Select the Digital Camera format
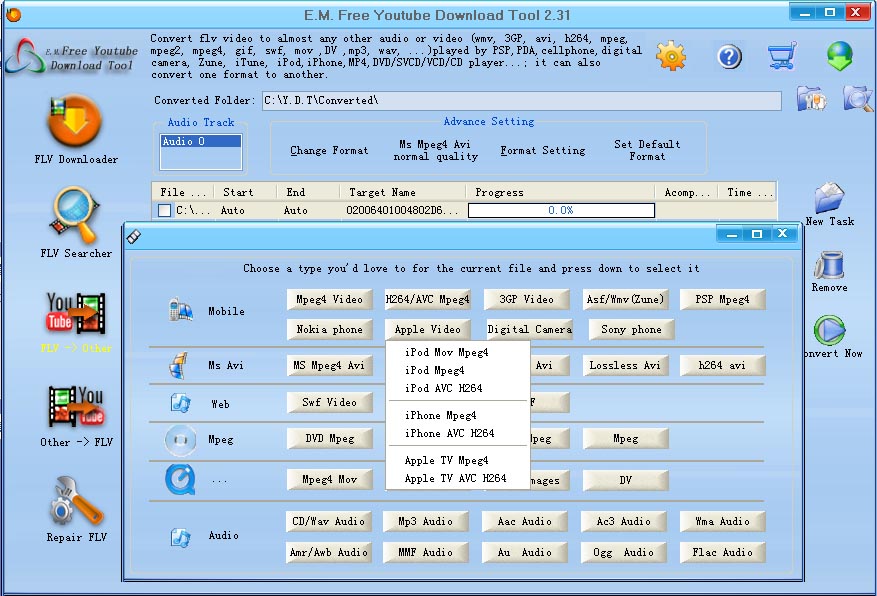Image resolution: width=877 pixels, height=596 pixels. point(530,329)
